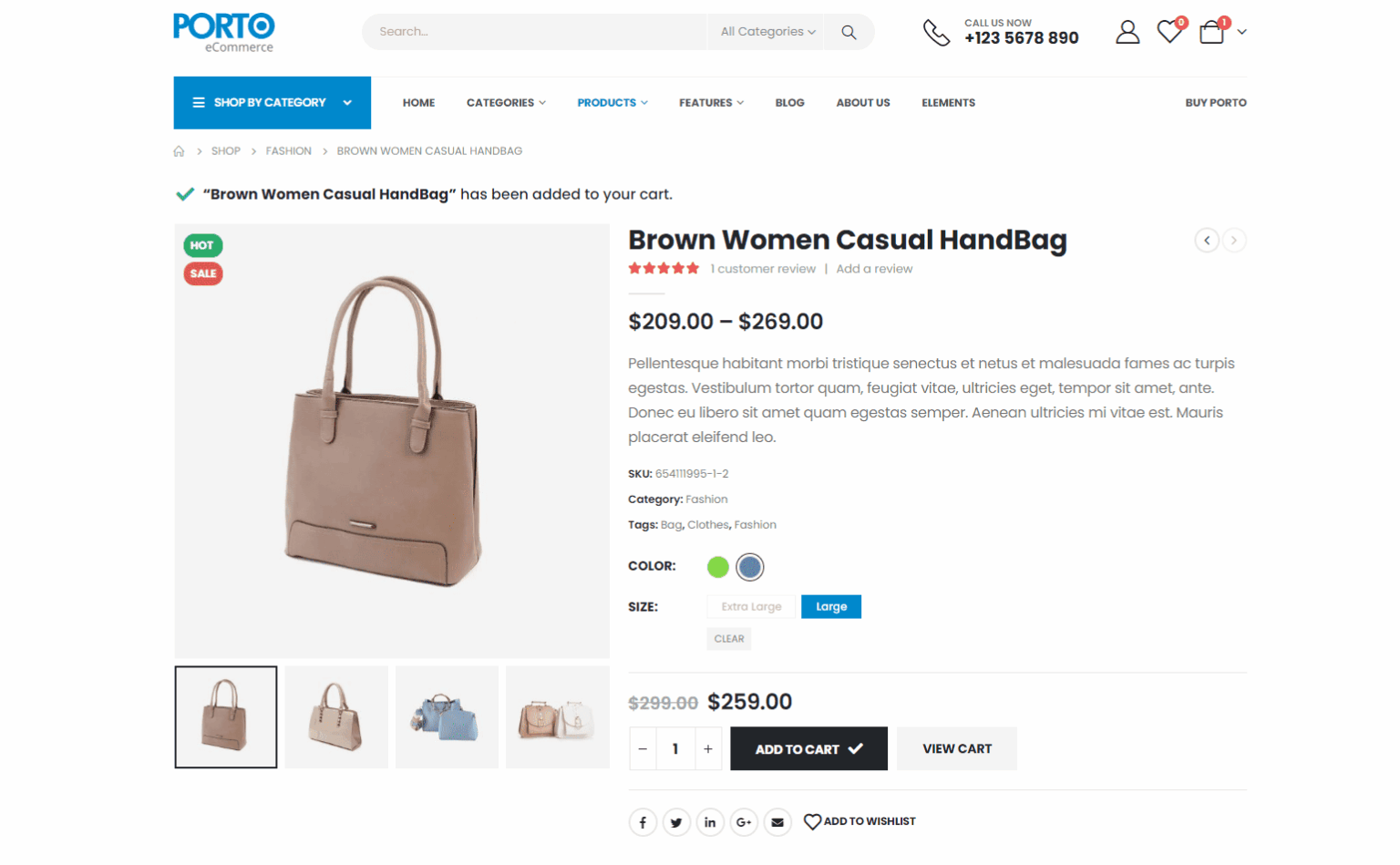The image size is (1400, 865).
Task: Go to the ABOUT US page
Action: [x=862, y=102]
